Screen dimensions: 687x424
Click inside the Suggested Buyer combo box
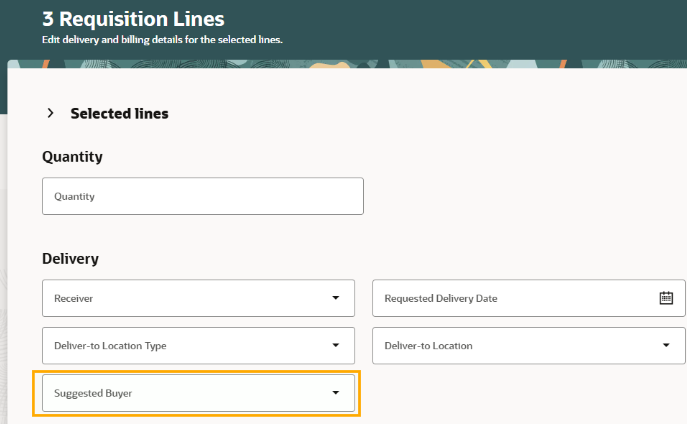180,393
